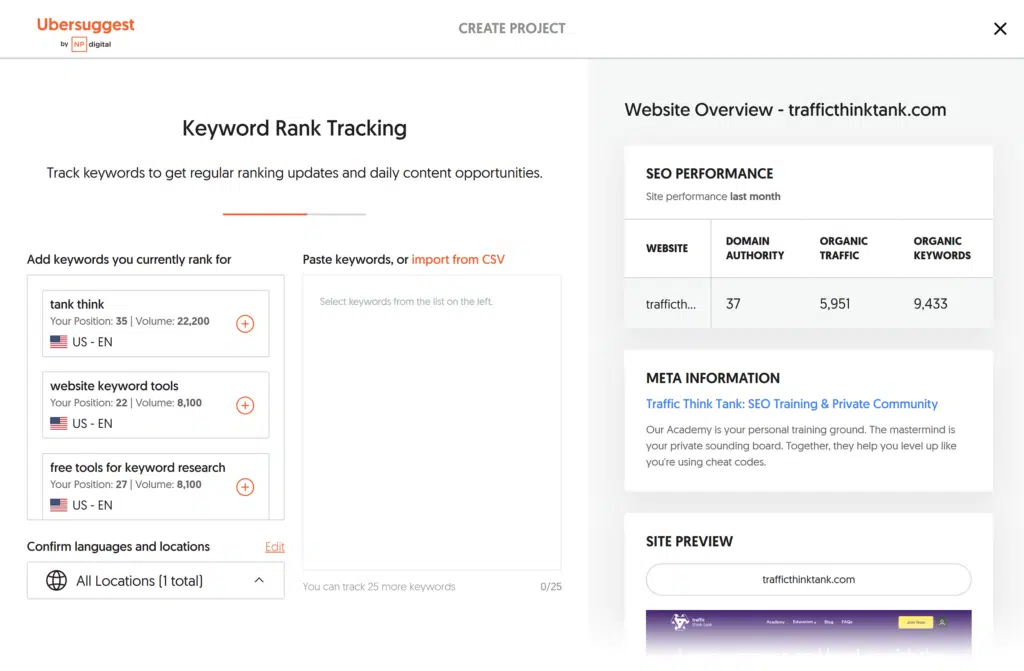1024x671 pixels.
Task: Click the step progress bar
Action: [294, 214]
